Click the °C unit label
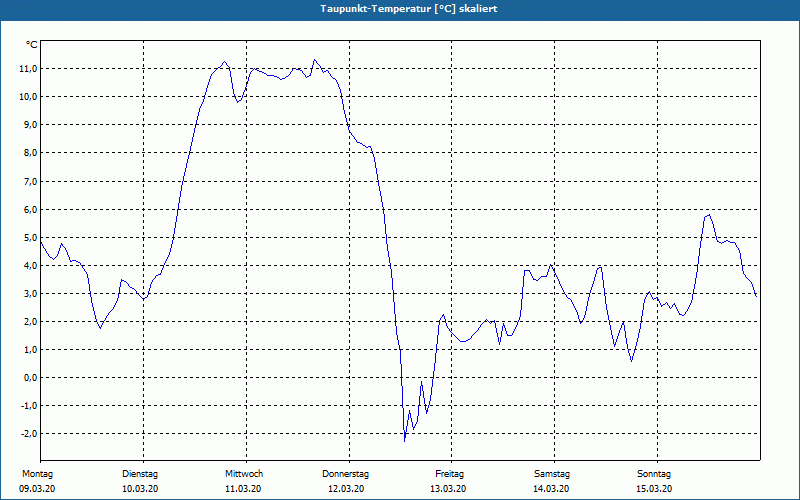This screenshot has width=800, height=500. coord(32,45)
